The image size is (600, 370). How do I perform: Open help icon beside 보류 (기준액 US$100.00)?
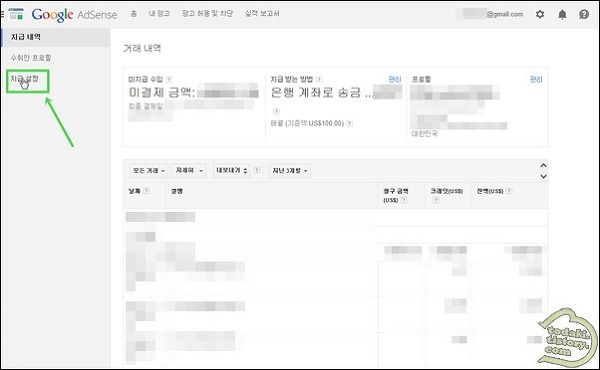click(349, 123)
